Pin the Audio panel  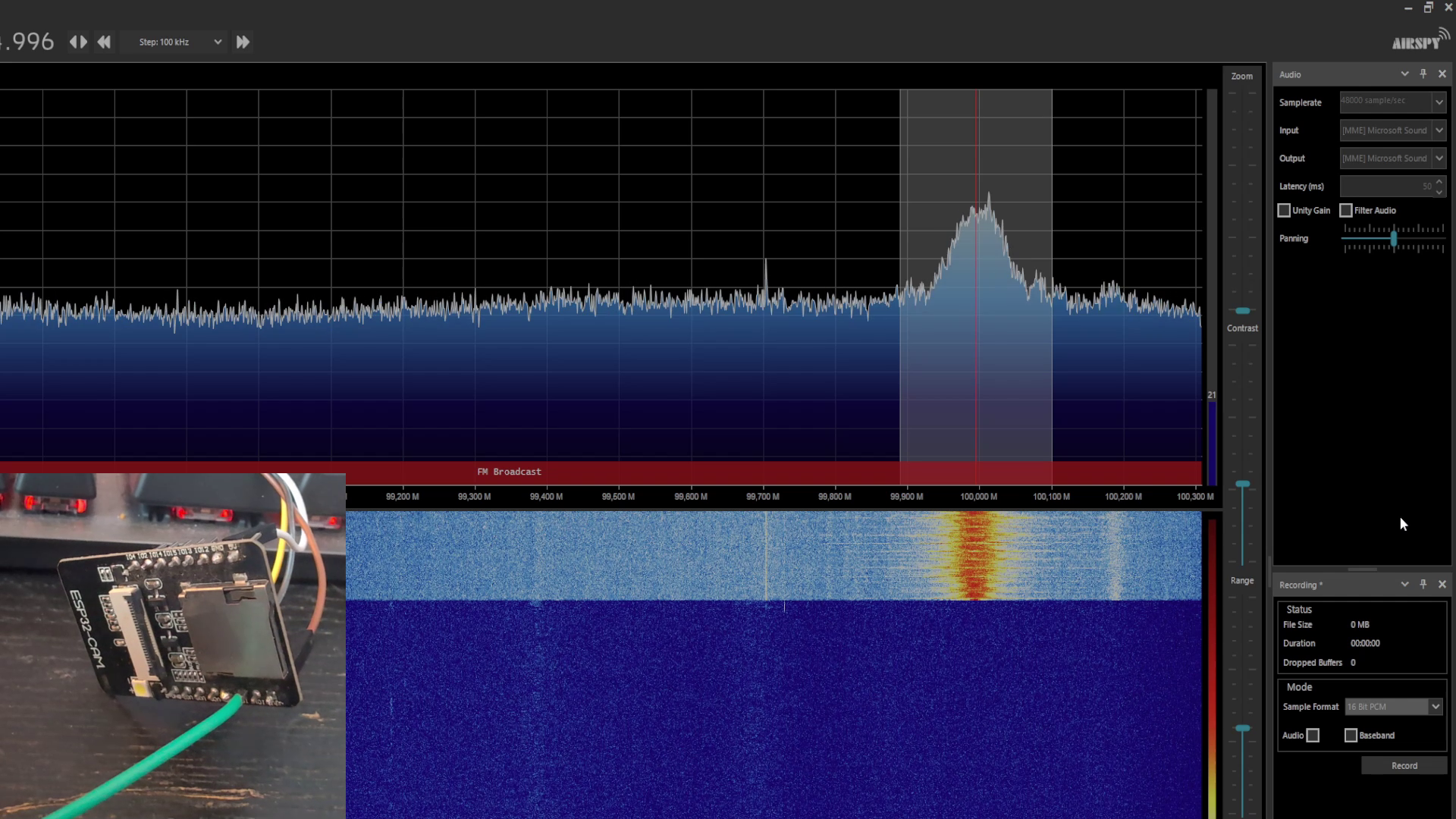[x=1423, y=74]
